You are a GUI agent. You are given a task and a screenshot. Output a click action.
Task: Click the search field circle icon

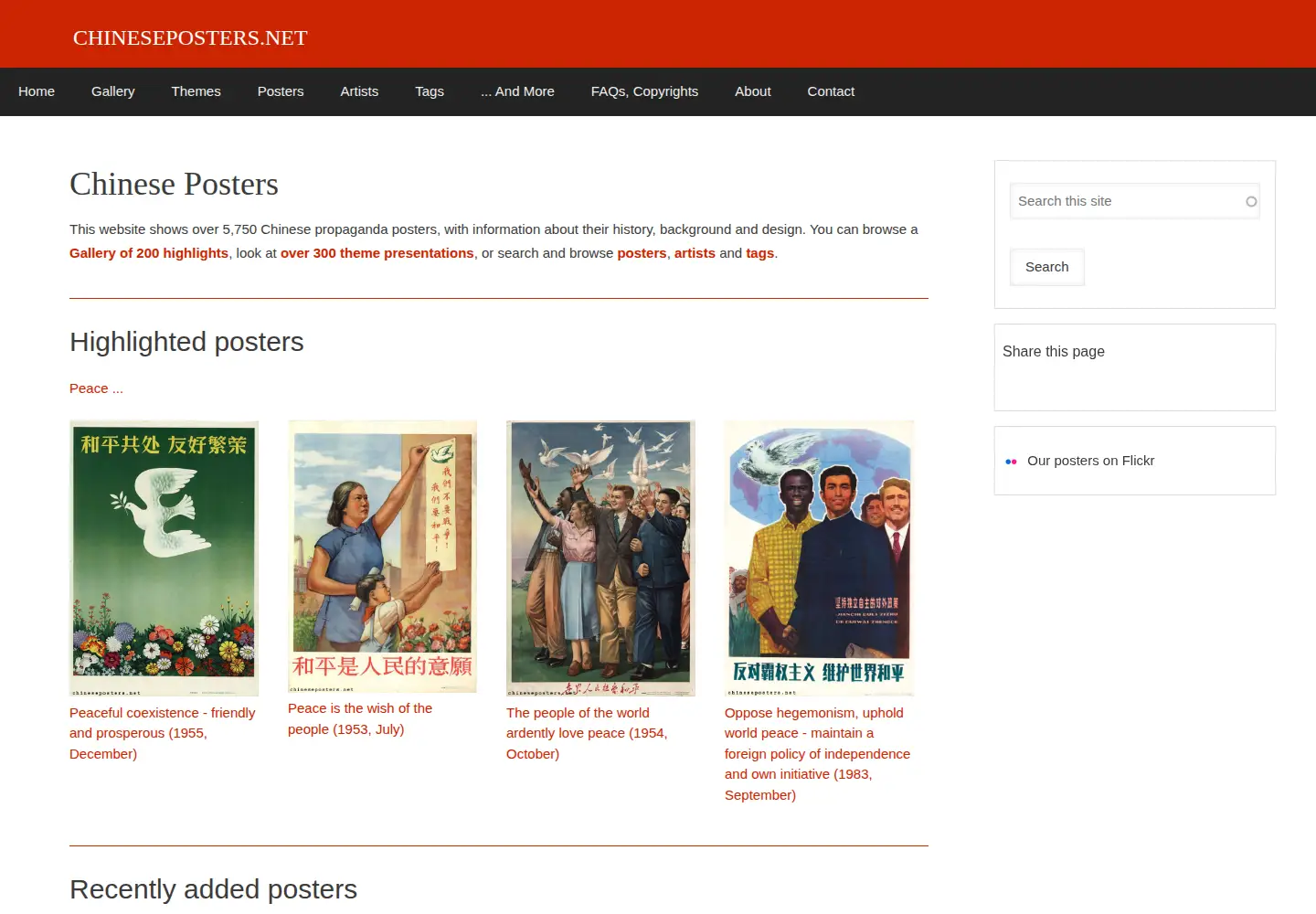1251,202
